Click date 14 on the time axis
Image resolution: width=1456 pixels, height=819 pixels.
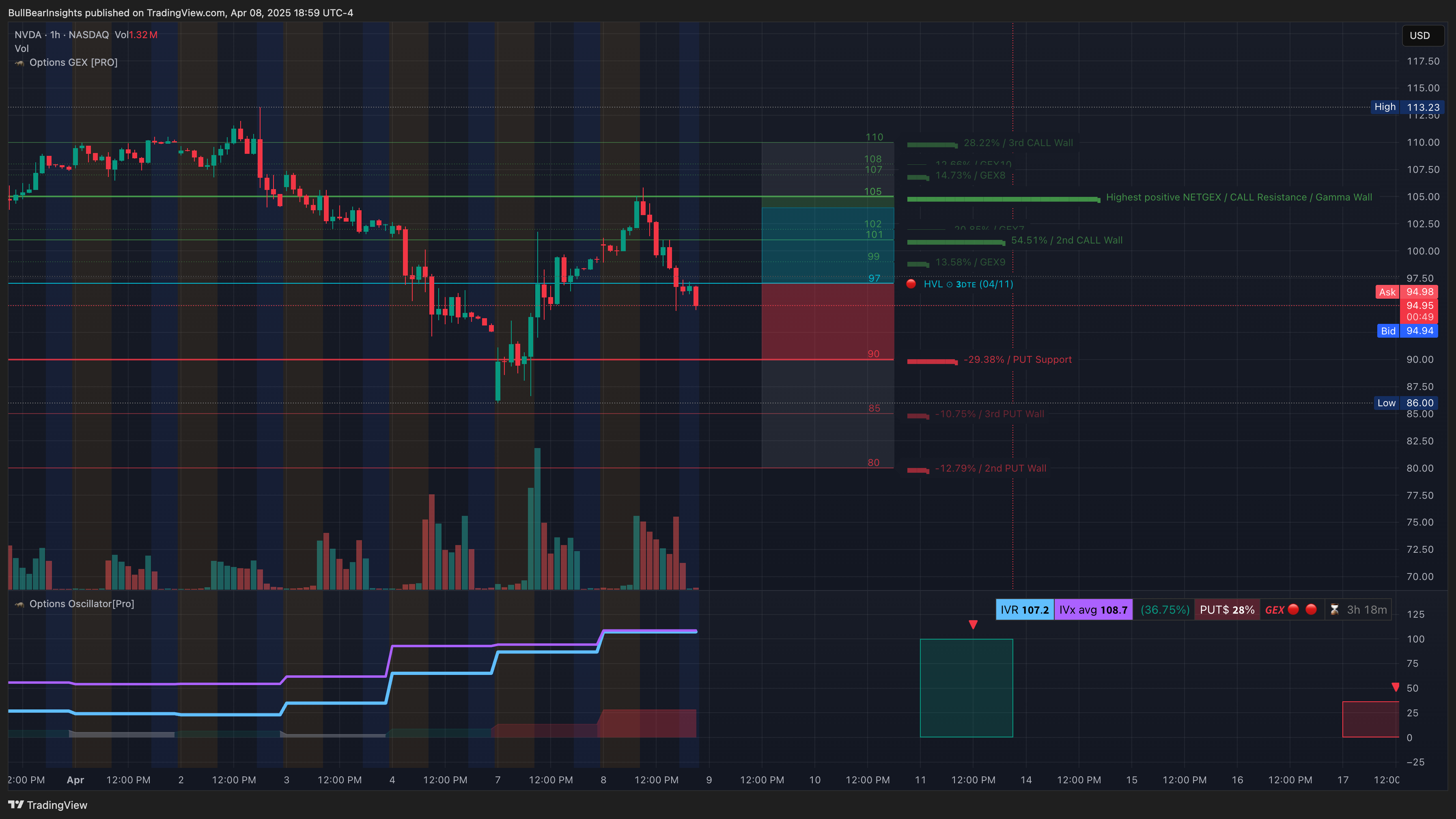[x=1026, y=780]
